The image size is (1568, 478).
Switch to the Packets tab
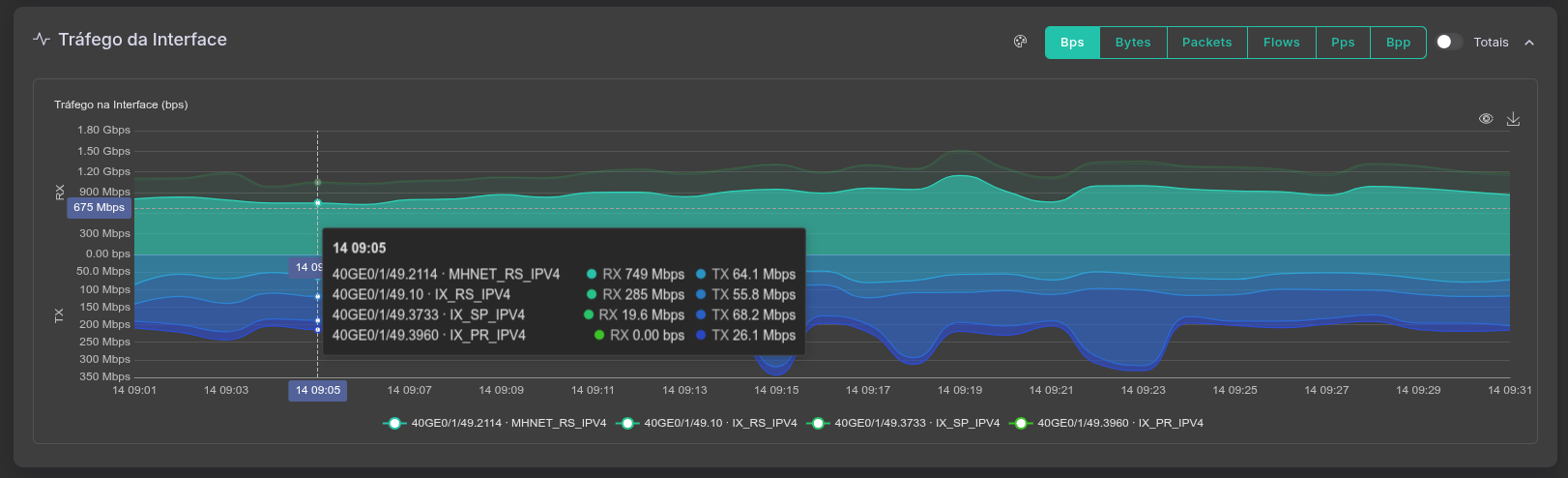pyautogui.click(x=1206, y=43)
